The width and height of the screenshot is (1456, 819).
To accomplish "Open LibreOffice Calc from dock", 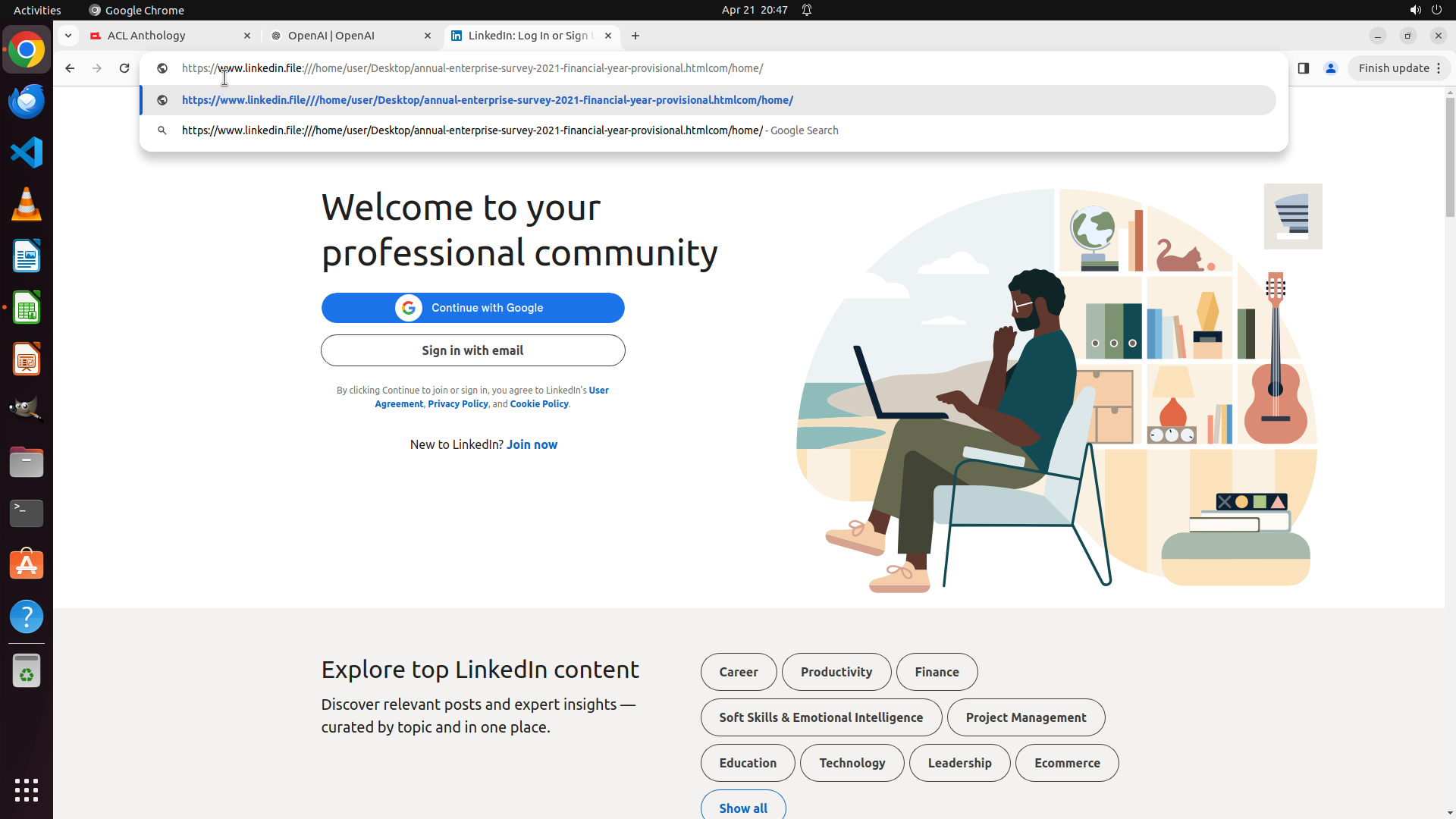I will pyautogui.click(x=27, y=308).
